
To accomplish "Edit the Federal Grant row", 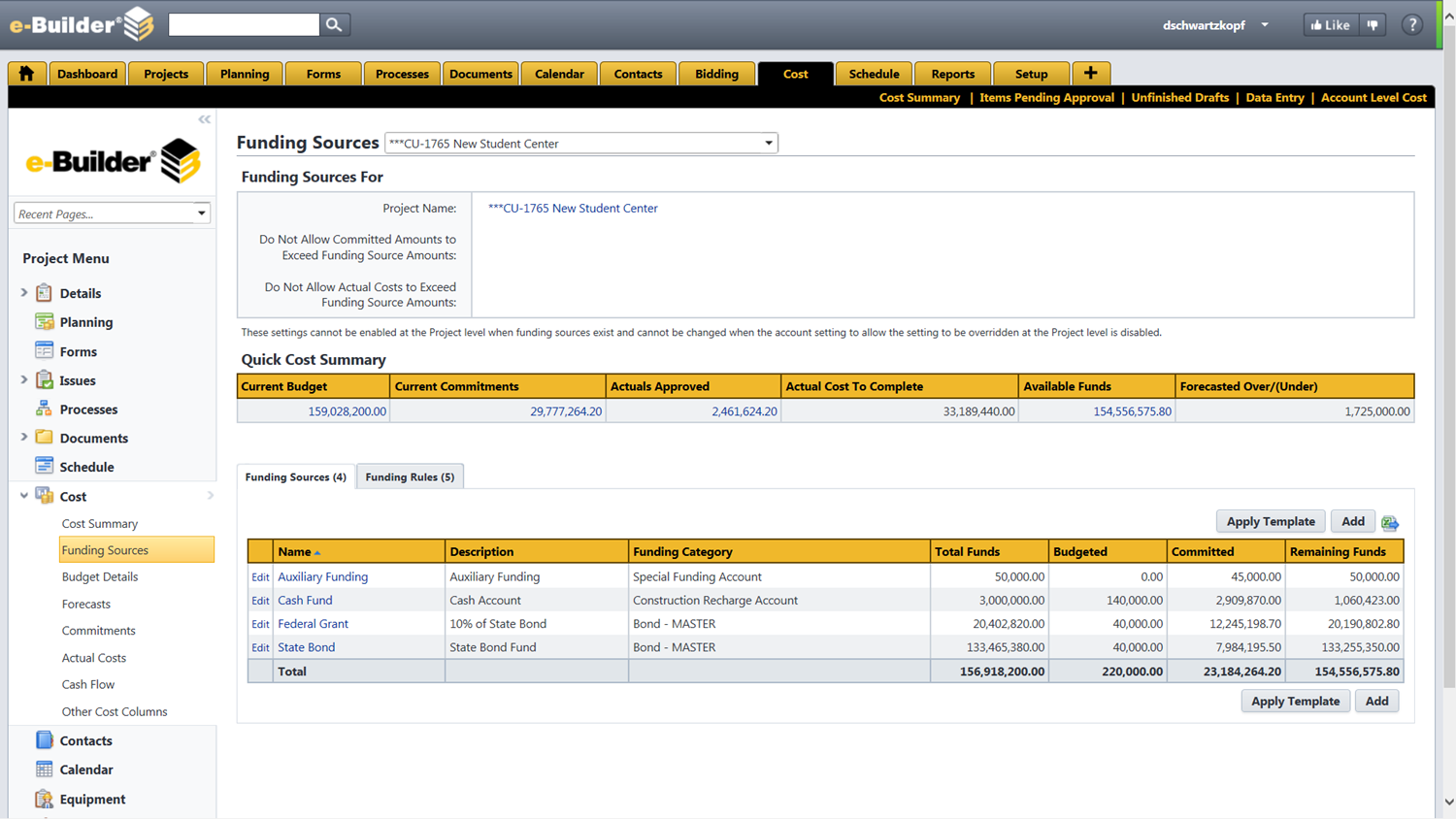I will [x=260, y=624].
